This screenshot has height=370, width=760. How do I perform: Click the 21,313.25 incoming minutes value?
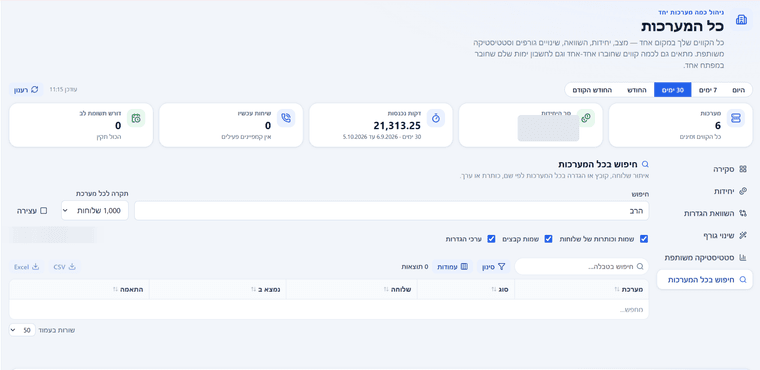click(x=396, y=126)
